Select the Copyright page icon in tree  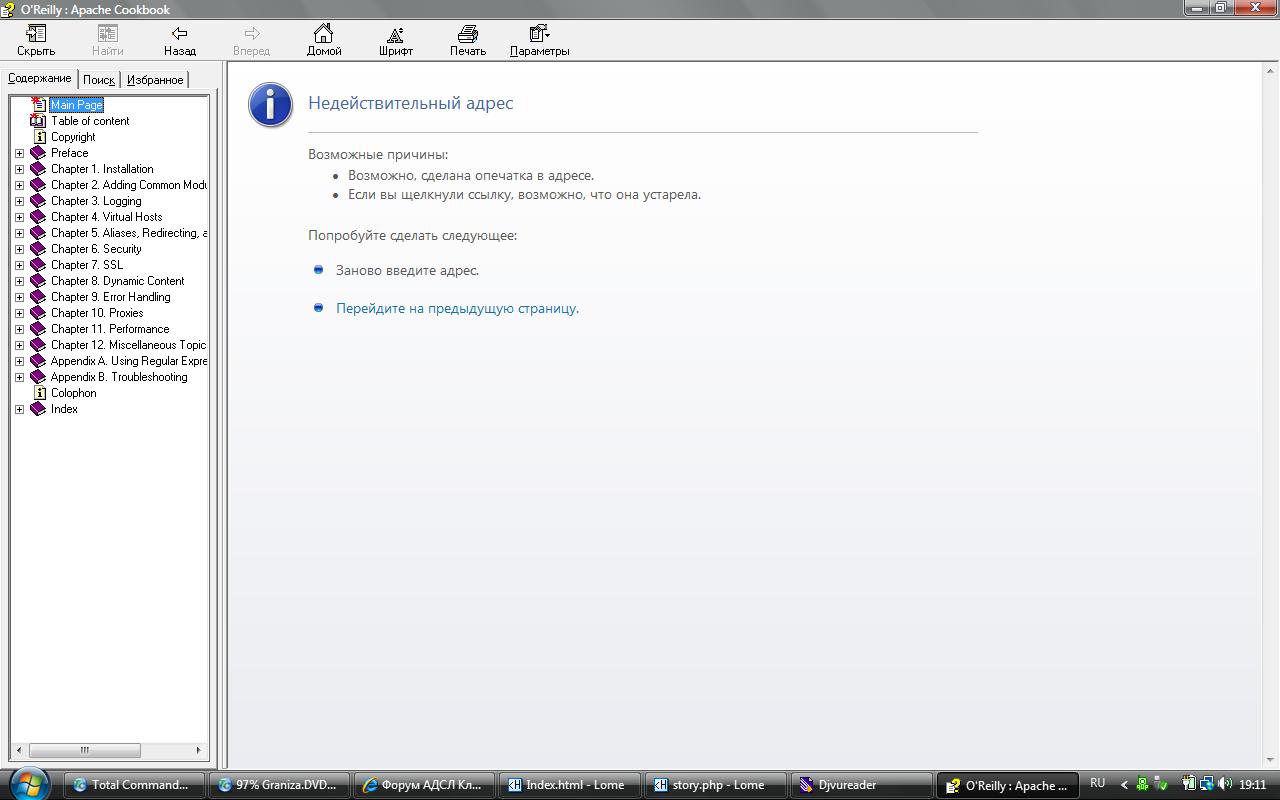click(40, 137)
